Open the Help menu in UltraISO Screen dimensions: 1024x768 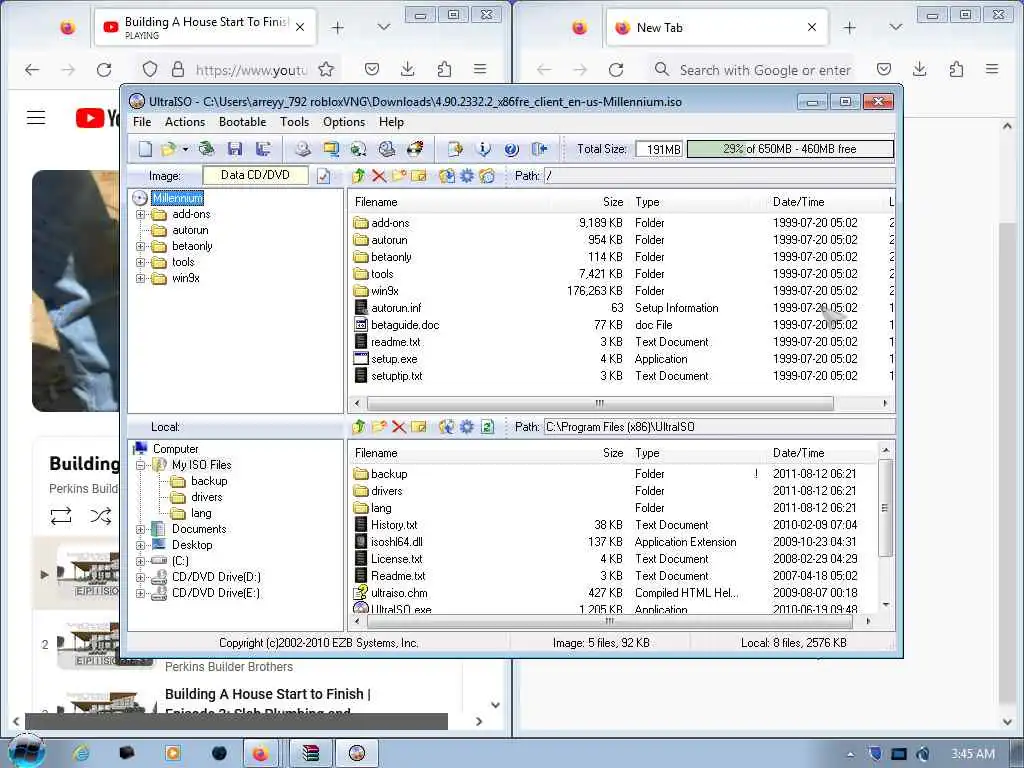click(x=391, y=122)
